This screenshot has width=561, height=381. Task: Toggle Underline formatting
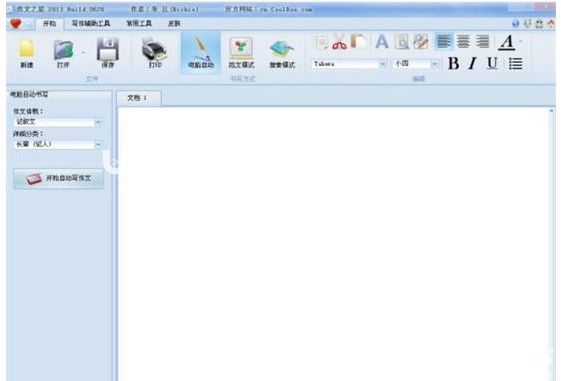tap(492, 64)
